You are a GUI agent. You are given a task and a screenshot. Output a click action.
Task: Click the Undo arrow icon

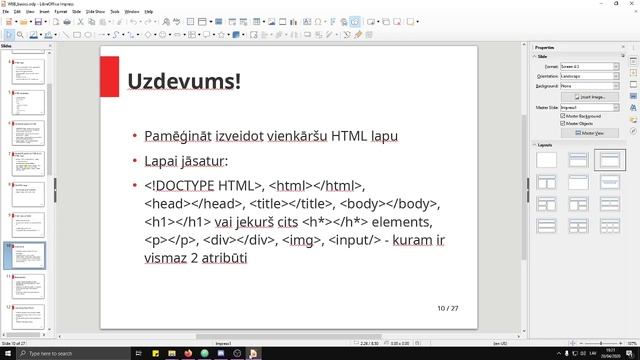pyautogui.click(x=133, y=22)
